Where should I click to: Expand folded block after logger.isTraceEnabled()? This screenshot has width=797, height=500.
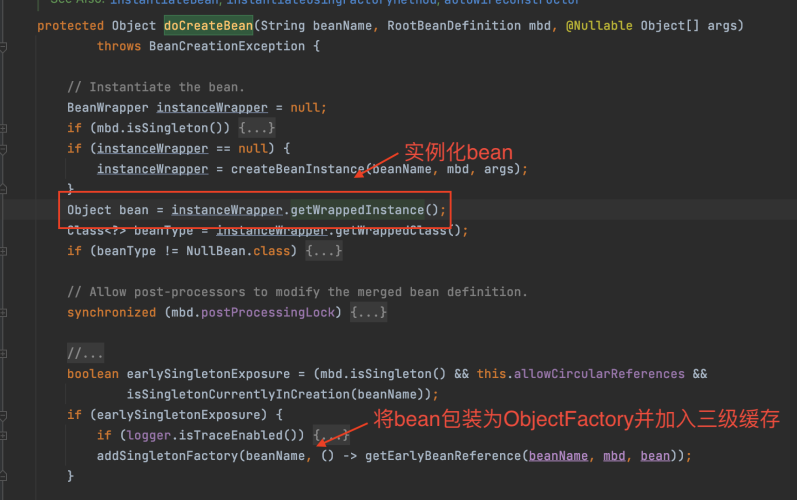point(333,435)
